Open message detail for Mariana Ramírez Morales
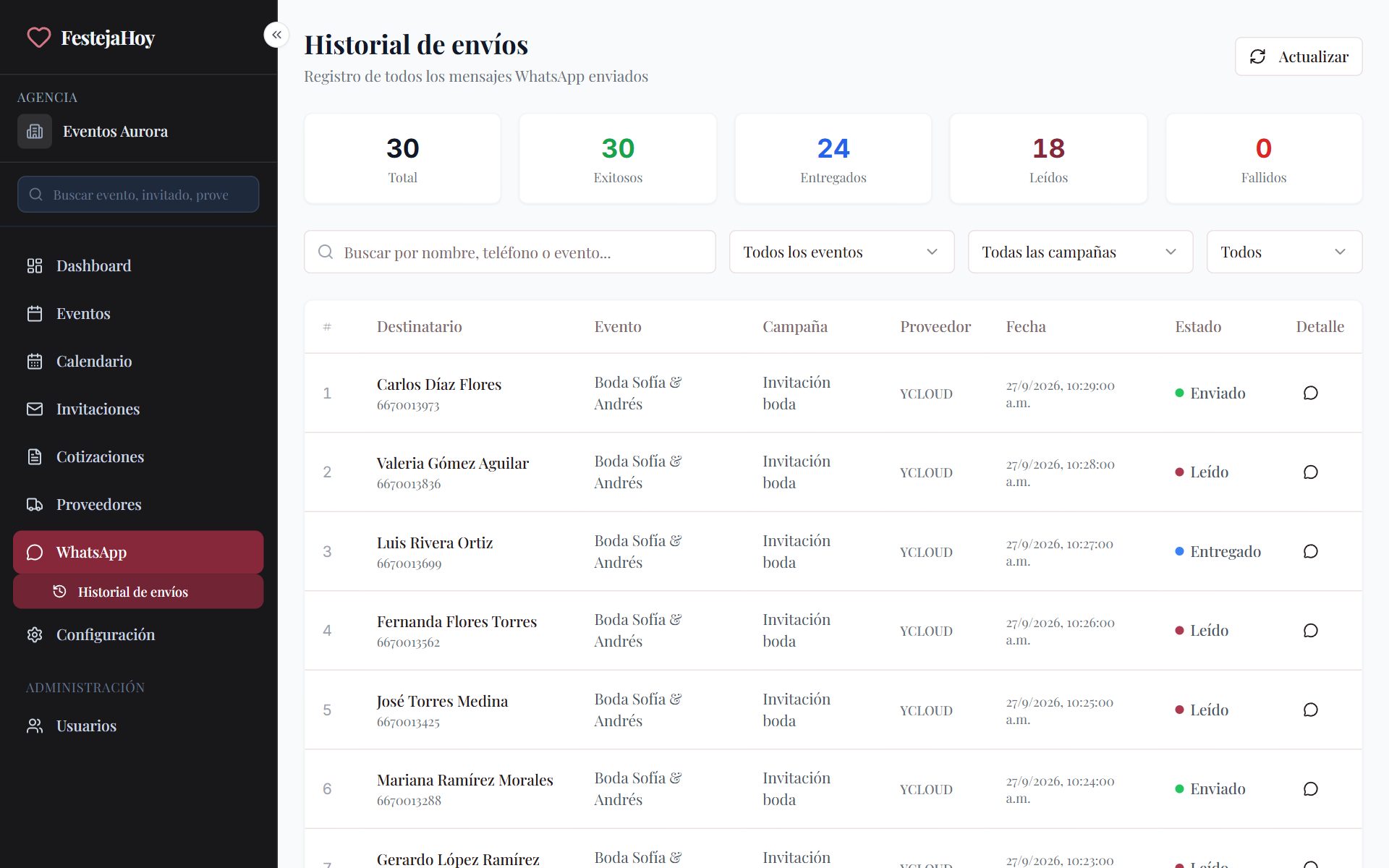Screen dimensions: 1389x868 point(1310,789)
